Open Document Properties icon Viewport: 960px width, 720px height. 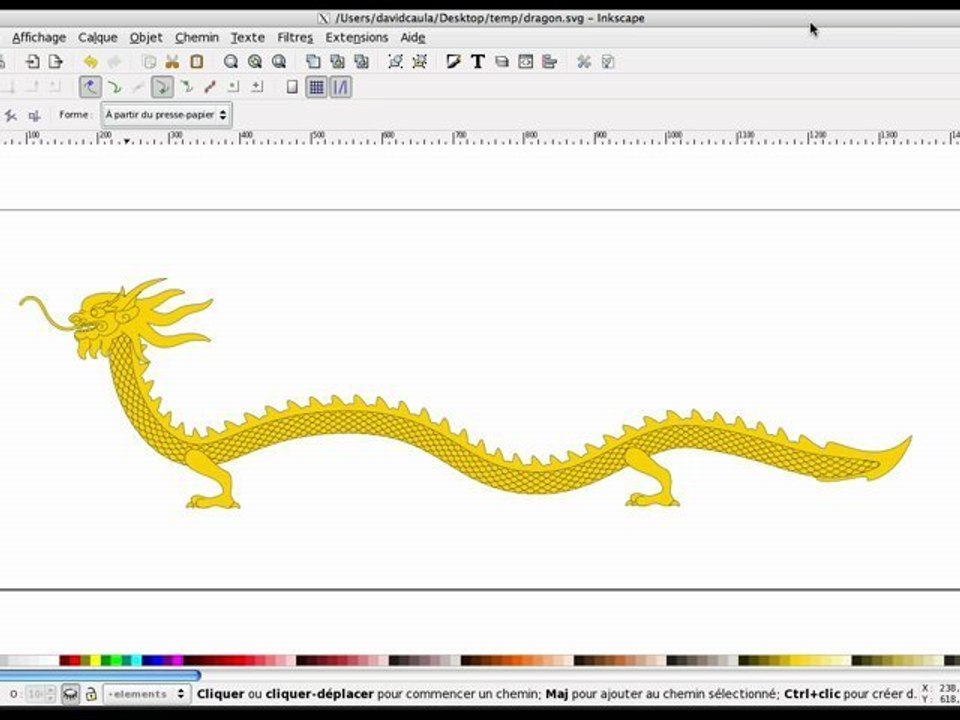[607, 61]
